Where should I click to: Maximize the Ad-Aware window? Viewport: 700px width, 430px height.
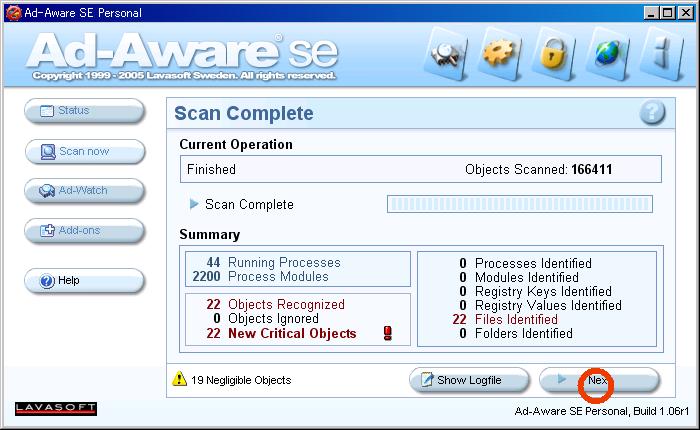coord(668,13)
